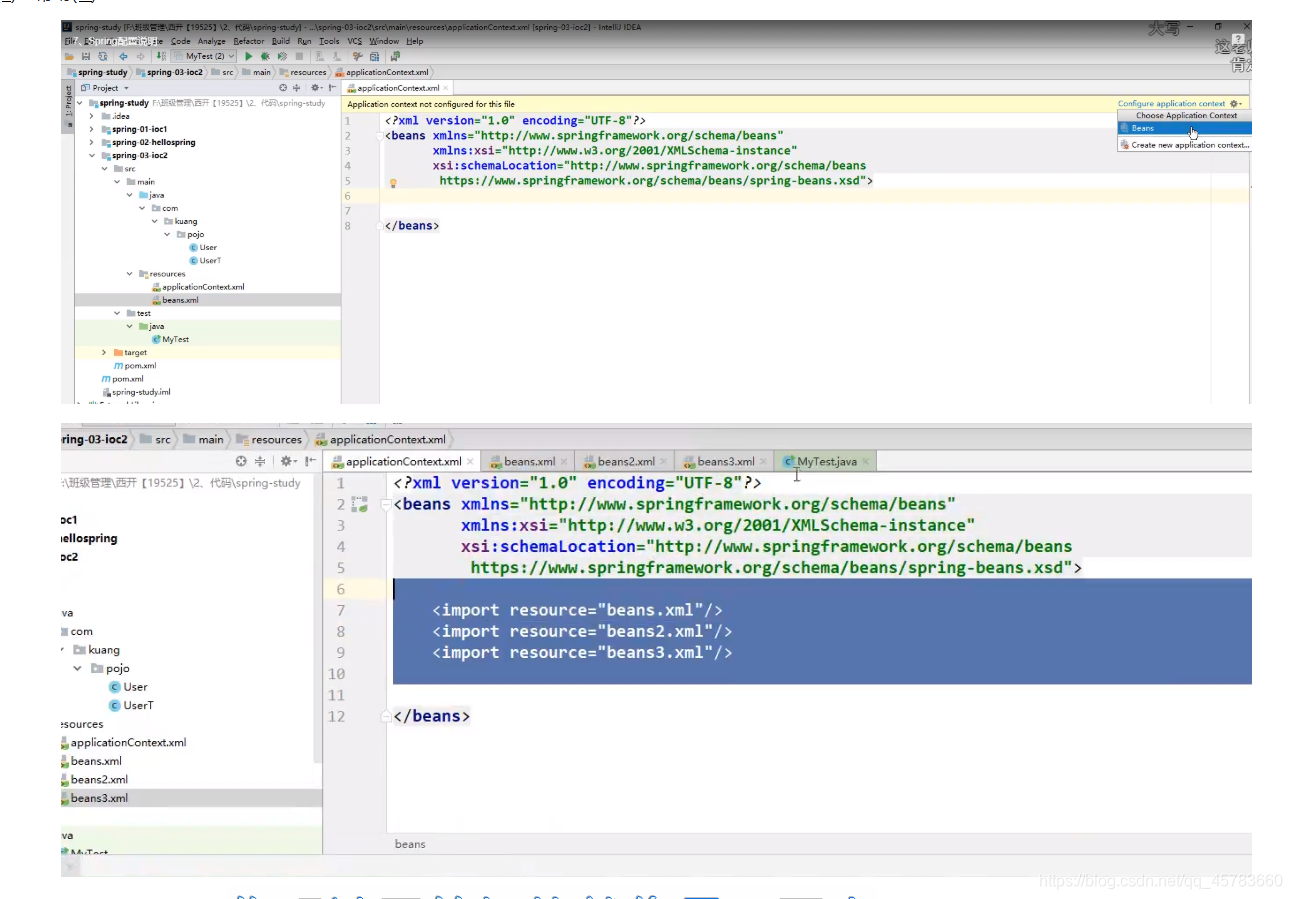Click the collapse-all icon in lower Project panel
This screenshot has width=1292, height=899.
(260, 461)
